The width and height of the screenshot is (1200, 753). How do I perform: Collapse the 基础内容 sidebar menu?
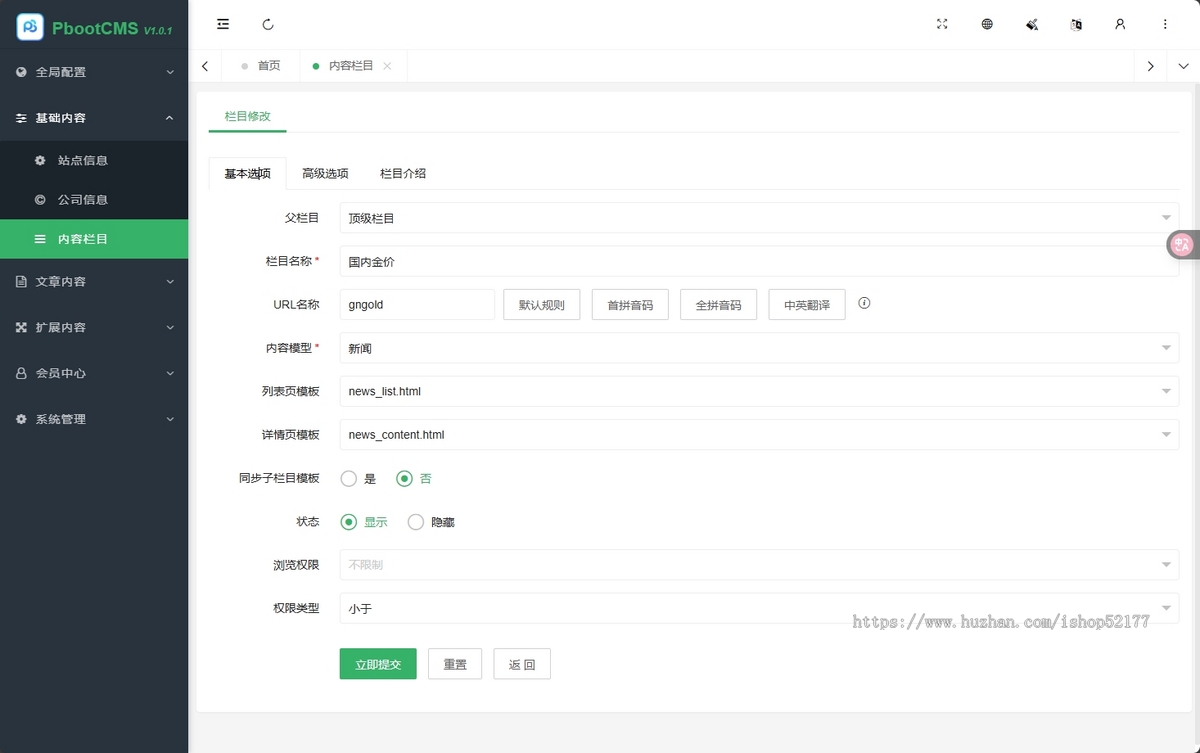pos(94,118)
